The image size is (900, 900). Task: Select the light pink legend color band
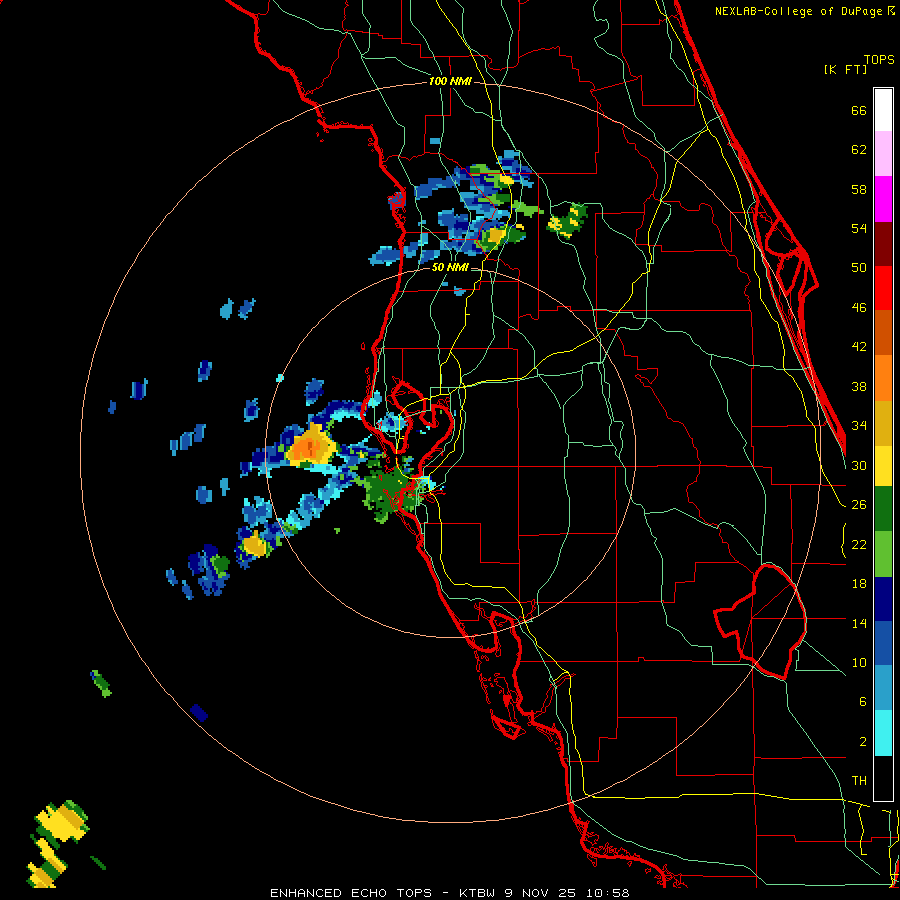coord(883,153)
